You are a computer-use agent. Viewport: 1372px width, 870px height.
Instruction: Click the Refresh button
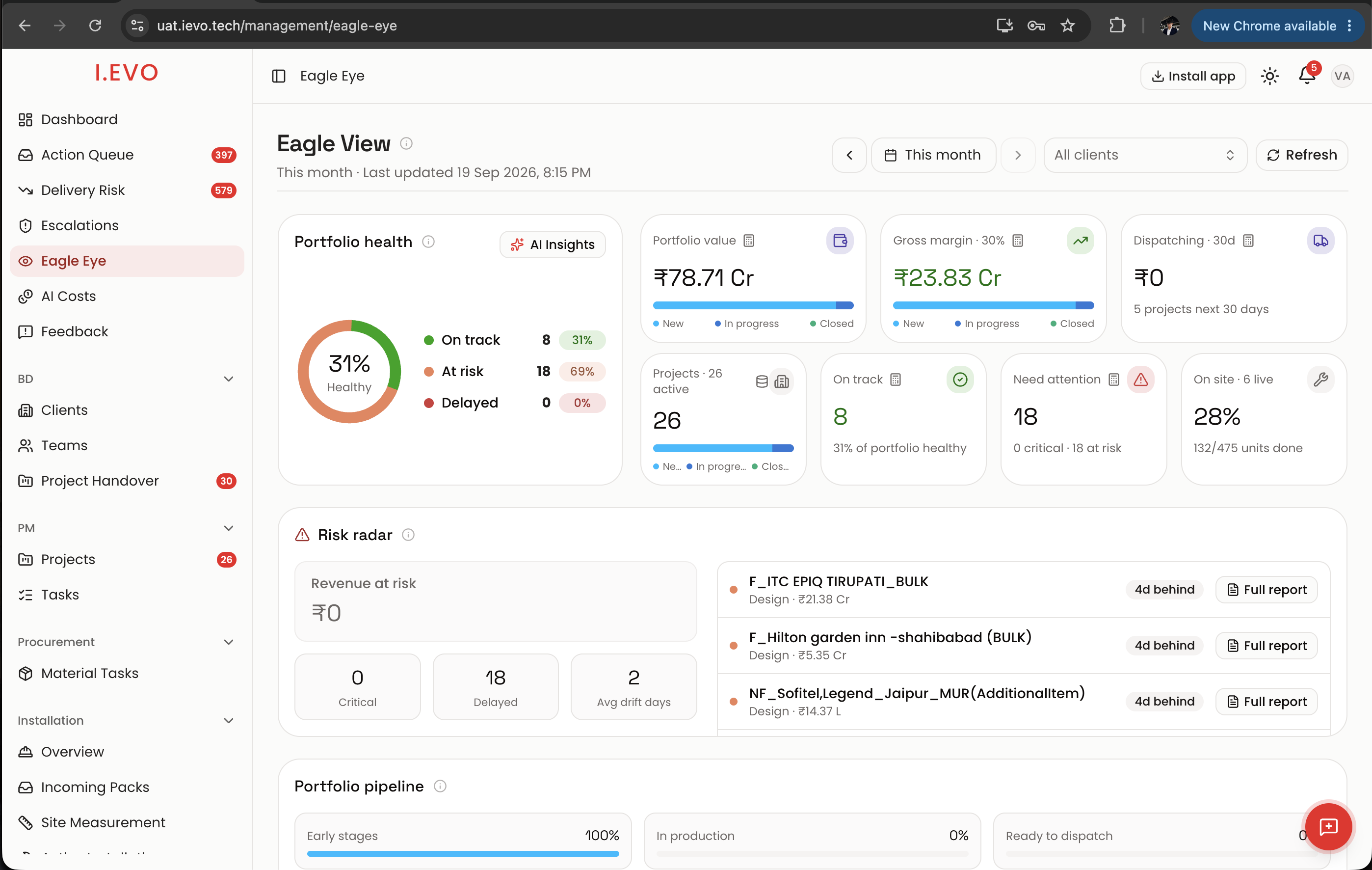point(1301,155)
